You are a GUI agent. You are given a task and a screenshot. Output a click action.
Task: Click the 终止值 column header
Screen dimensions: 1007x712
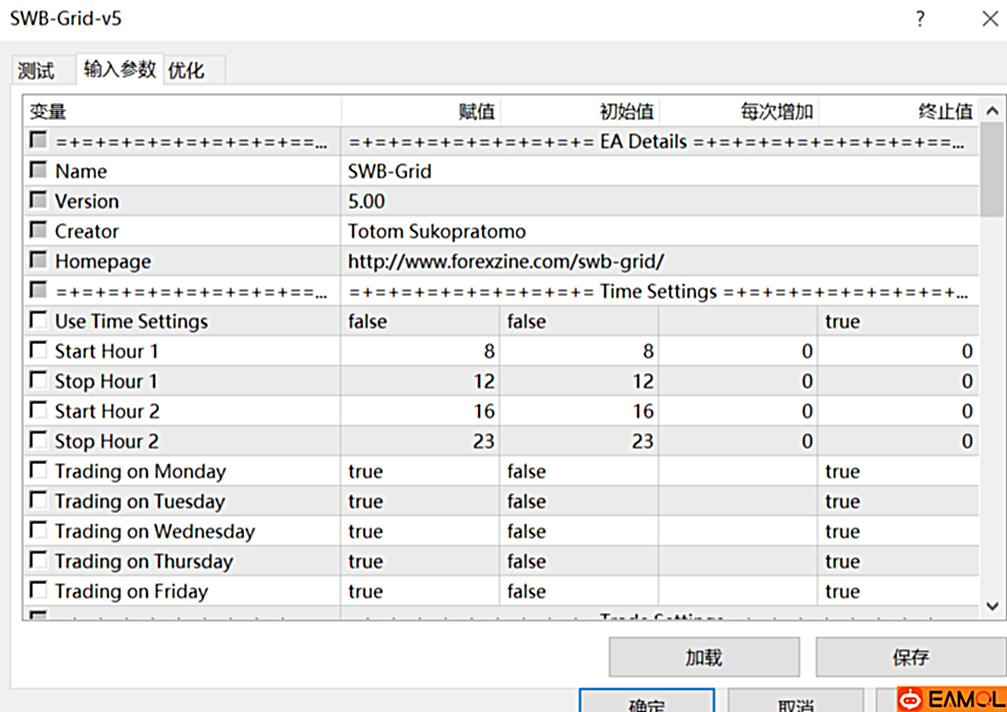coord(898,112)
